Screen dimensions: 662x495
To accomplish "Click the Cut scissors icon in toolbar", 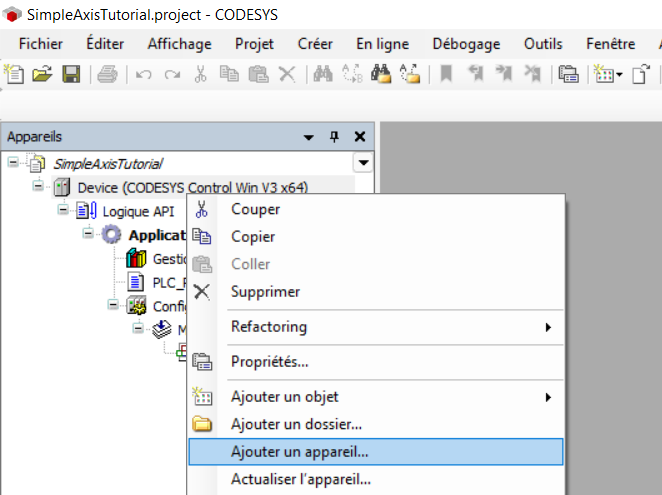I will [201, 74].
